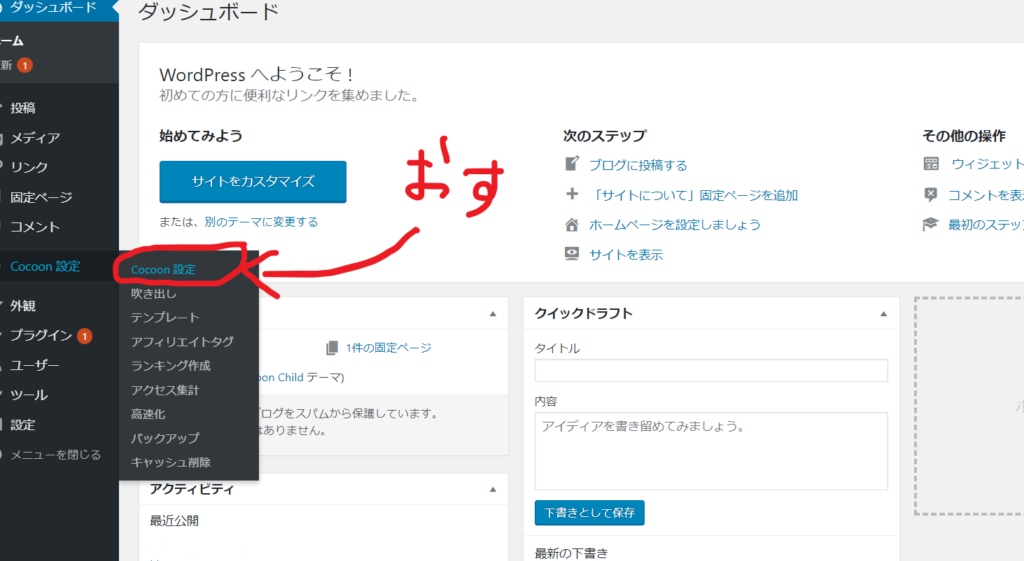Image resolution: width=1024 pixels, height=561 pixels.
Task: Click the サイトをカスタマイズ button
Action: click(x=253, y=182)
